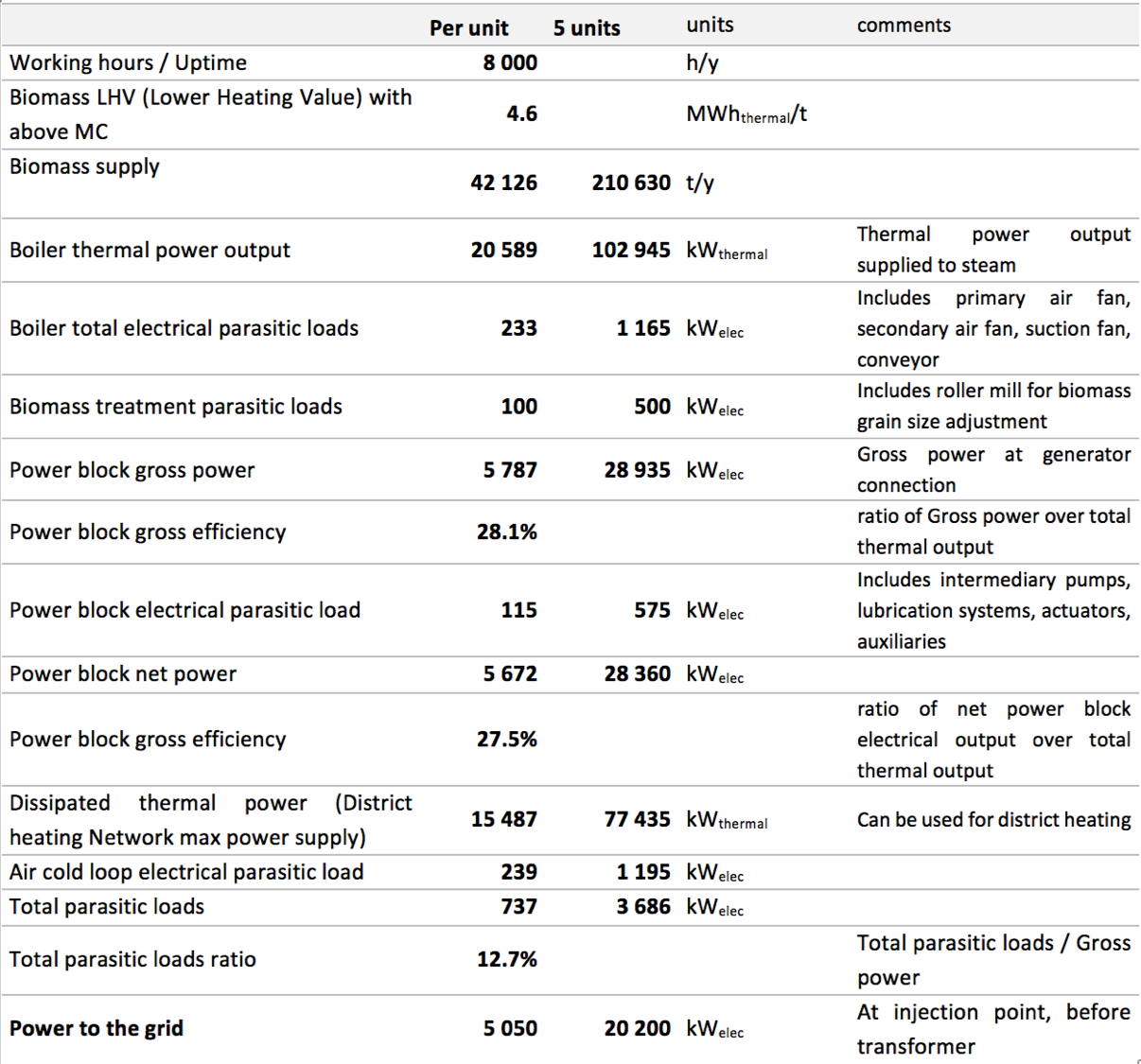Click the "Power block net power" label
The height and width of the screenshot is (1064, 1141).
123,673
